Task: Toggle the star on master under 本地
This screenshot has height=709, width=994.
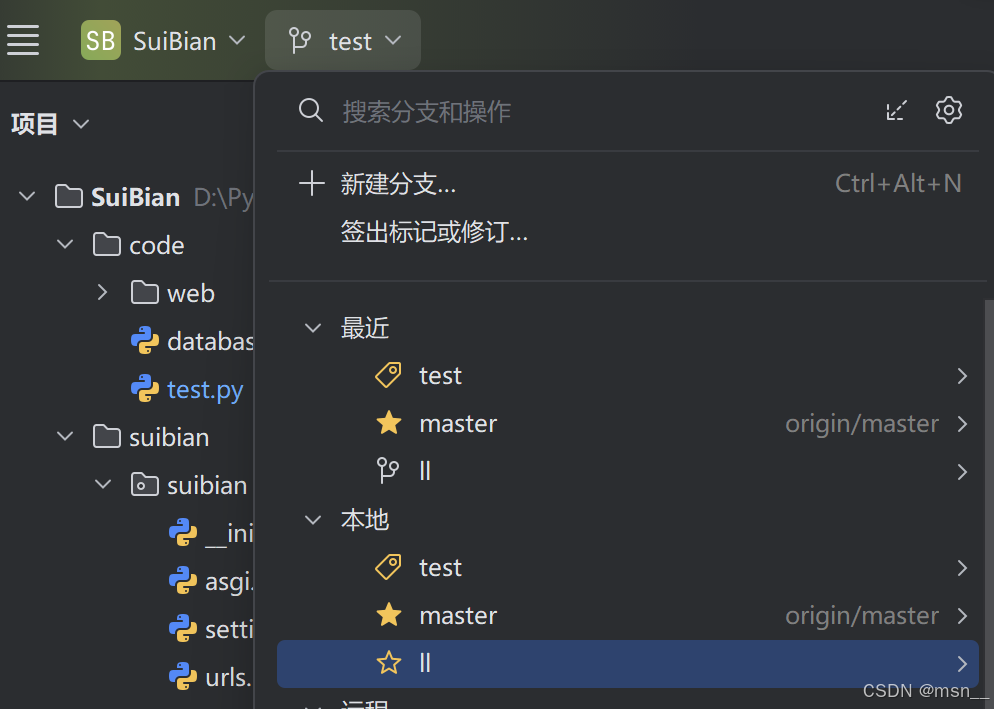Action: coord(388,615)
